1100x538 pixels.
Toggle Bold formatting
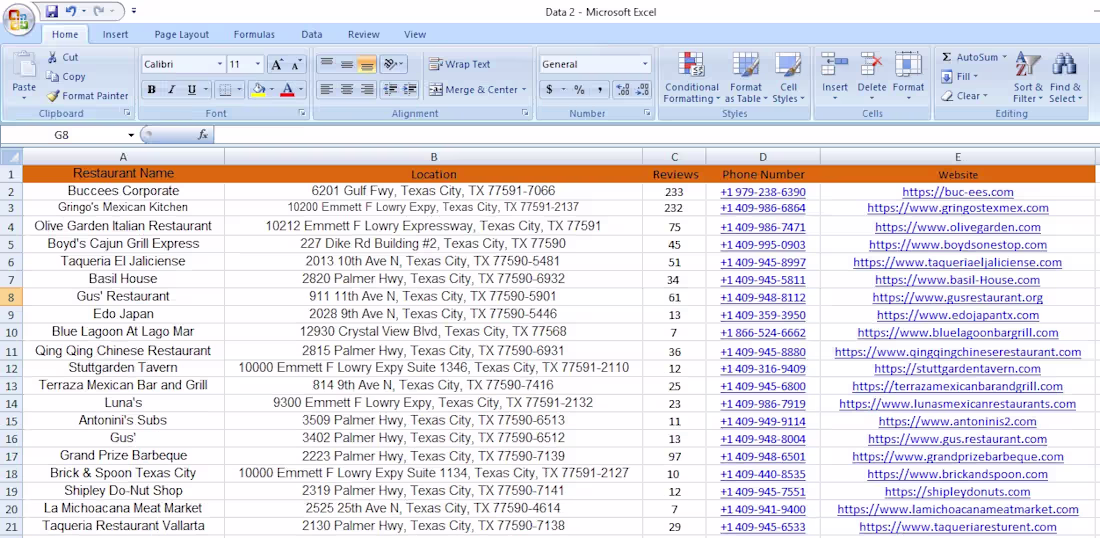point(151,90)
